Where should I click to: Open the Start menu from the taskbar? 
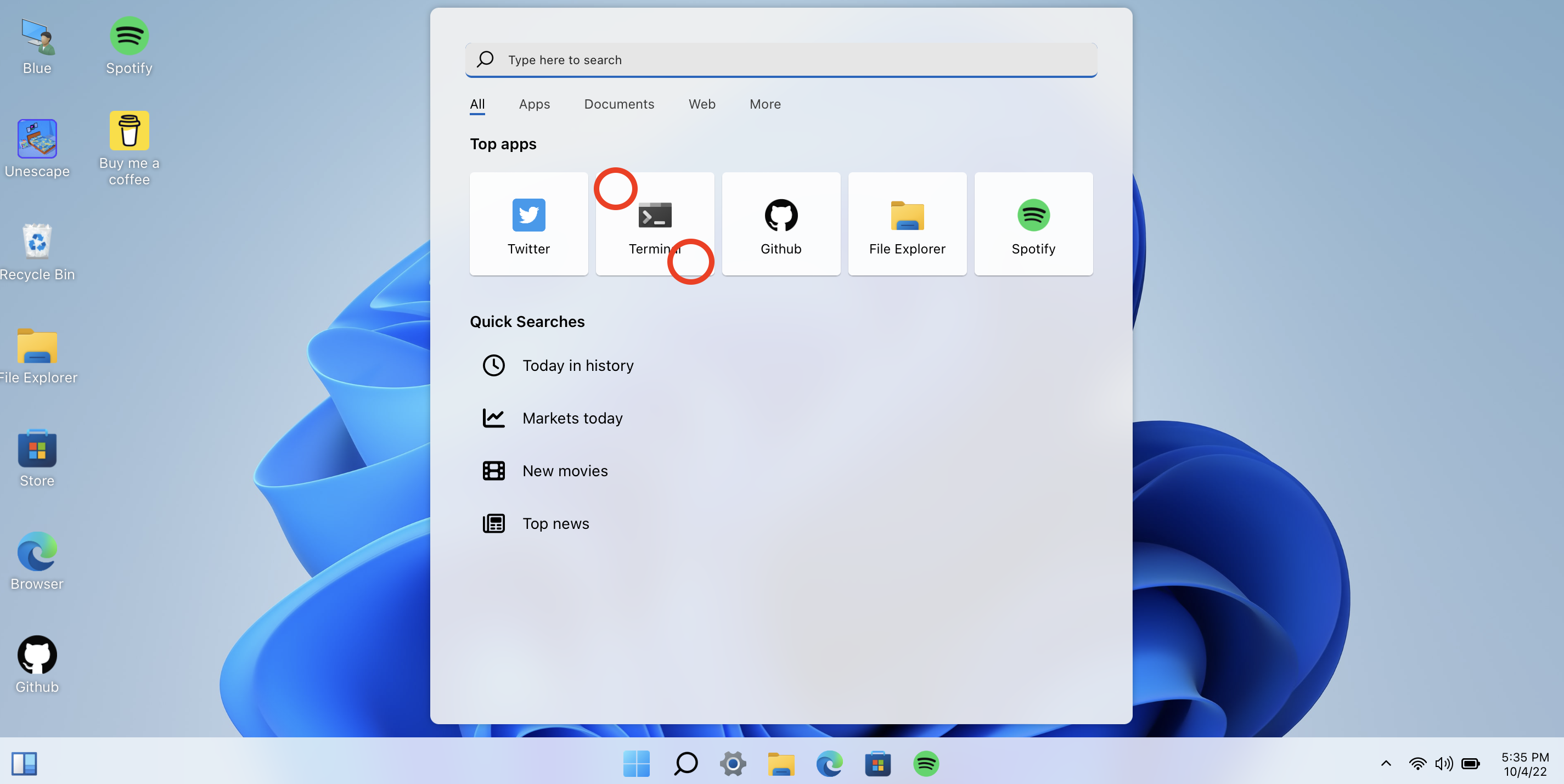click(636, 764)
